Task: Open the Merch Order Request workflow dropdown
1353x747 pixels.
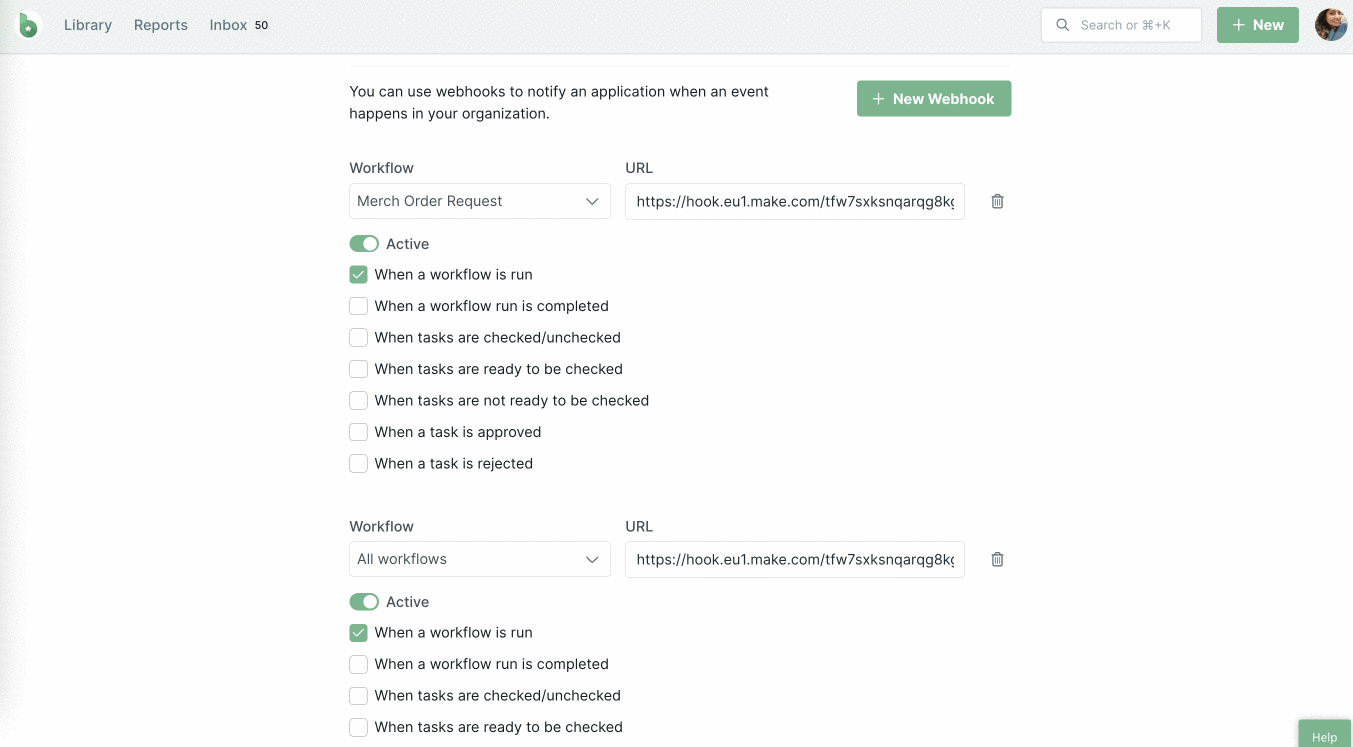Action: pos(479,201)
